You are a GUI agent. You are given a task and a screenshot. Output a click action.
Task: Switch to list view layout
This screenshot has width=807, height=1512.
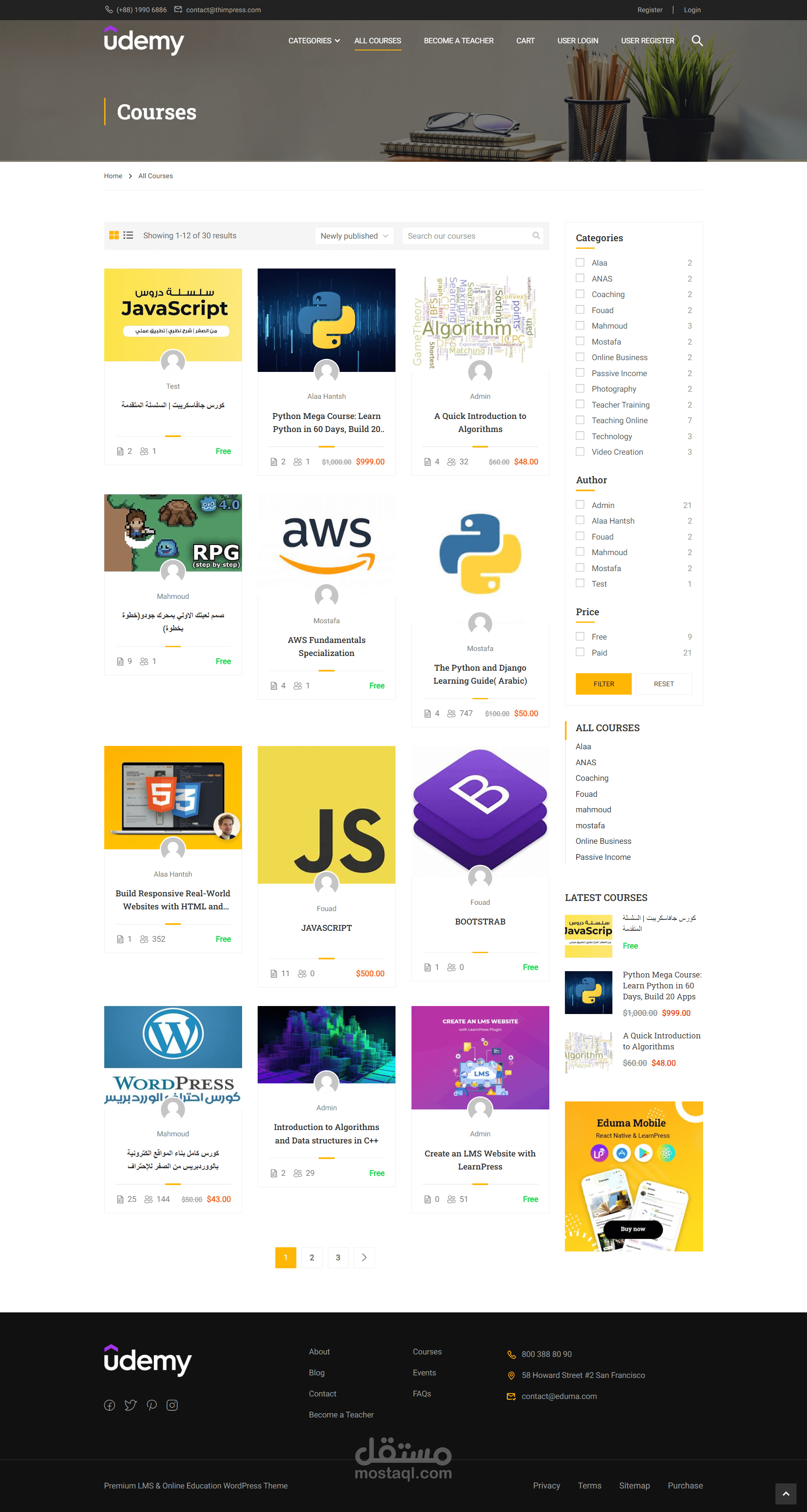[128, 235]
